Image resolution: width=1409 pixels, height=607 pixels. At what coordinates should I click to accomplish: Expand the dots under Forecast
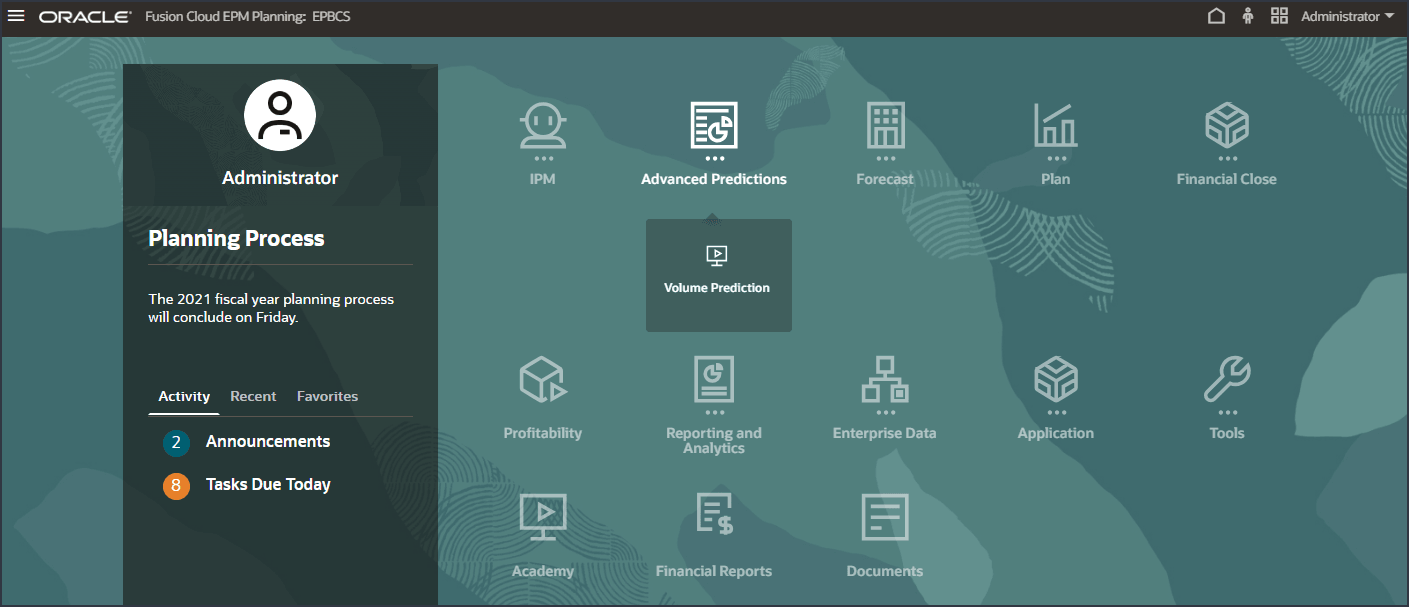[885, 158]
